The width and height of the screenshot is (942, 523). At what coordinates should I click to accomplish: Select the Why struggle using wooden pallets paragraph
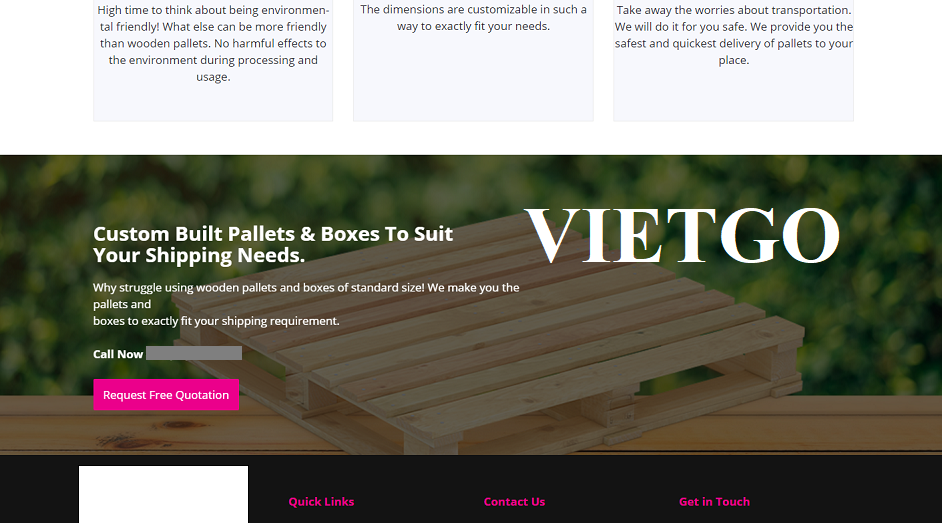point(306,304)
